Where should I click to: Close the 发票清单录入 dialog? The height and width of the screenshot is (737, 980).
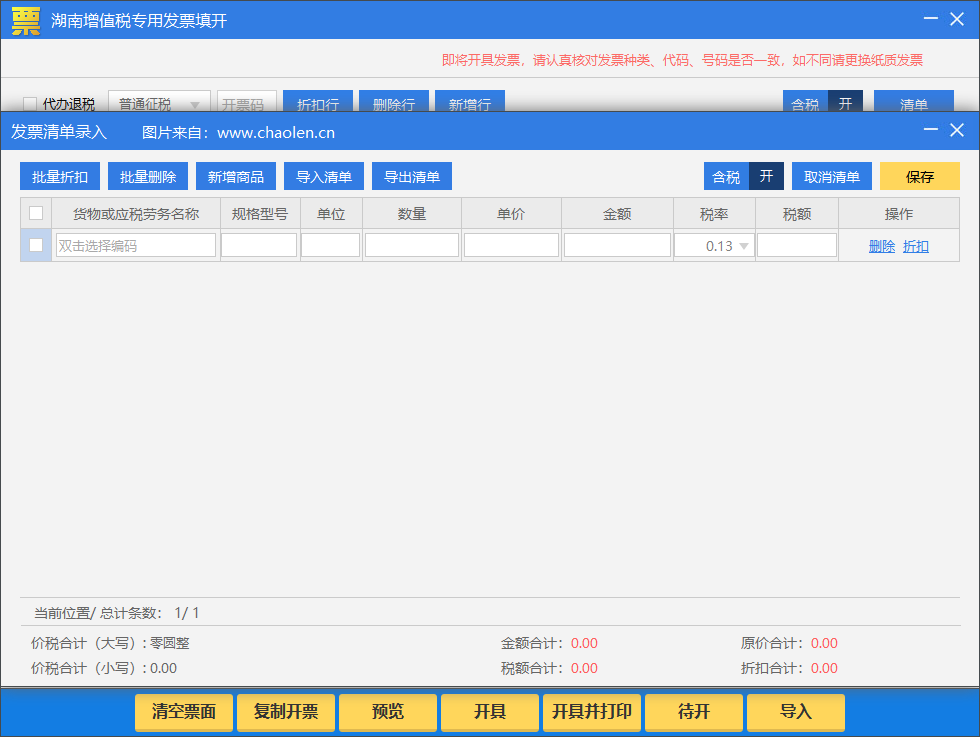[957, 130]
